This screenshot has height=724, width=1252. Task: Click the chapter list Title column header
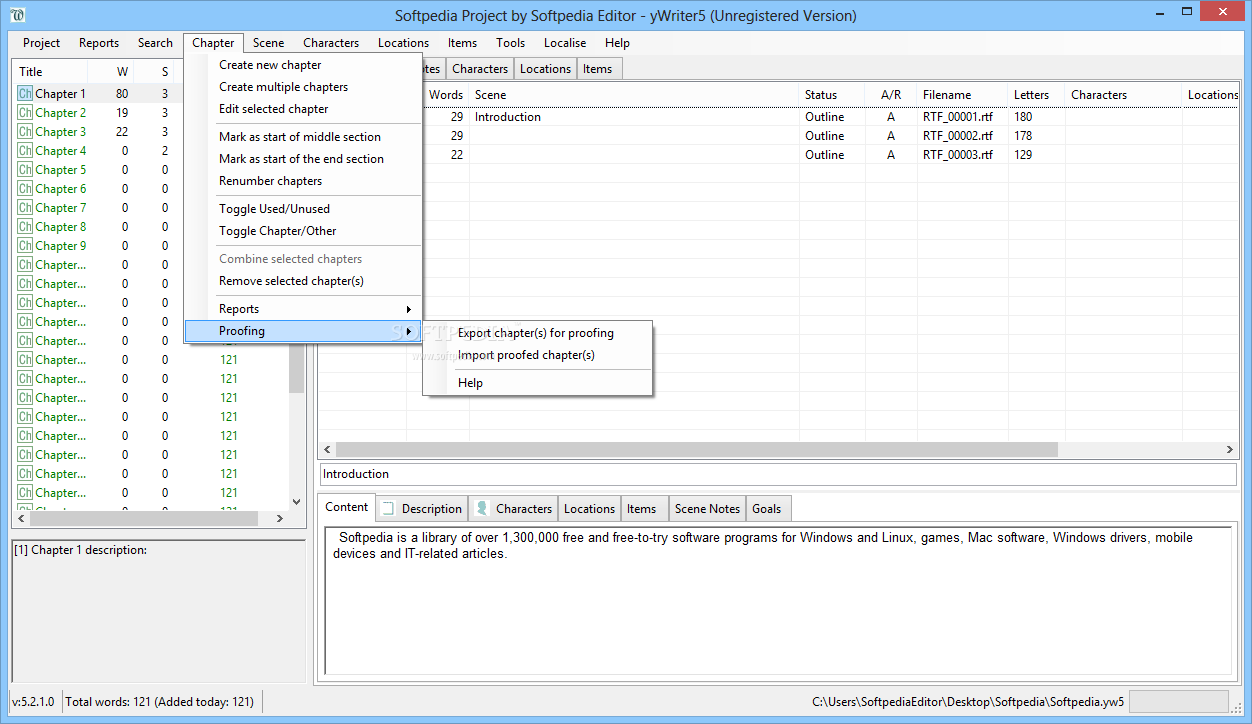51,72
